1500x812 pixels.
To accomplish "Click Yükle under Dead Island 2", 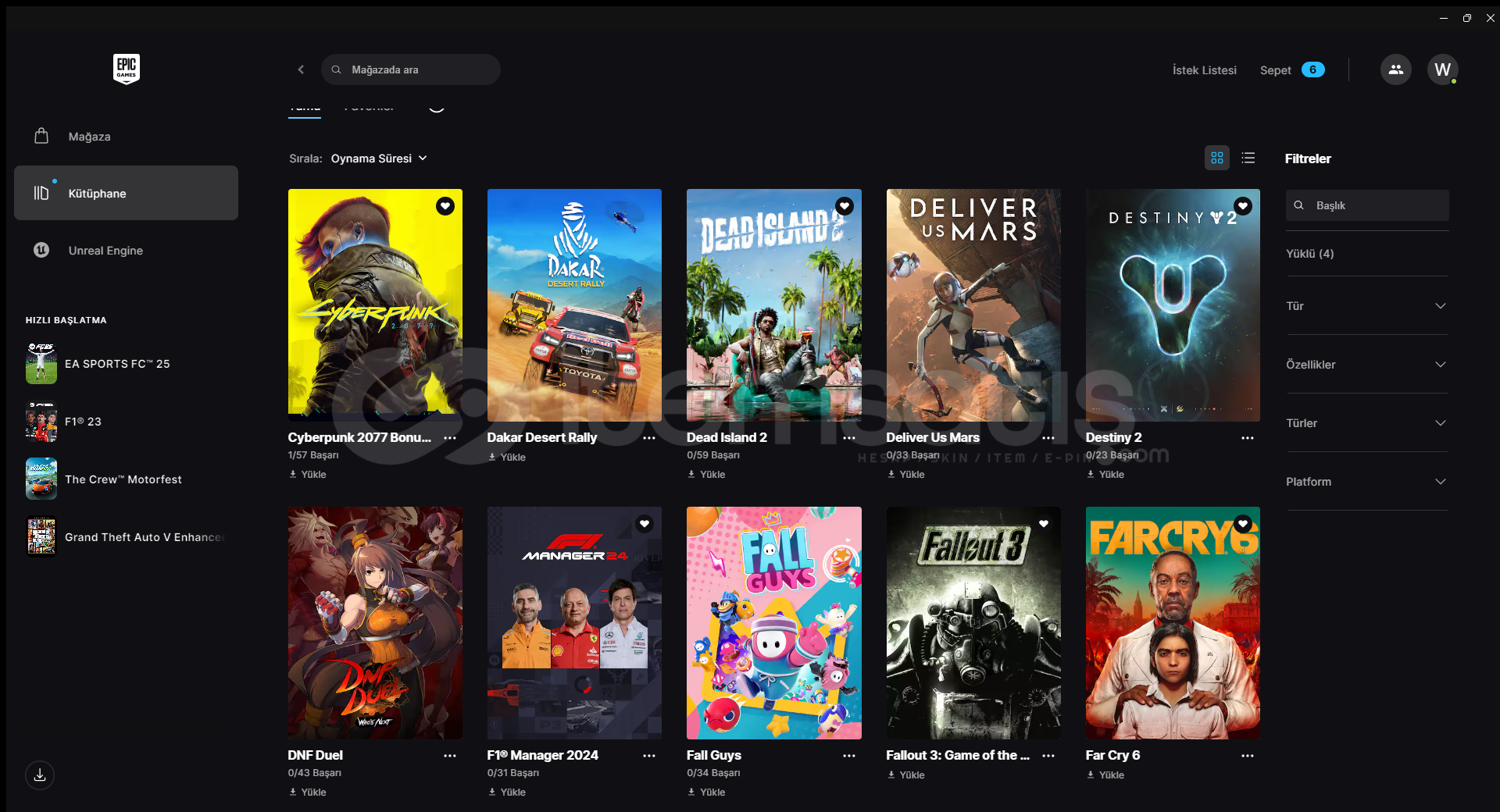I will pos(706,475).
